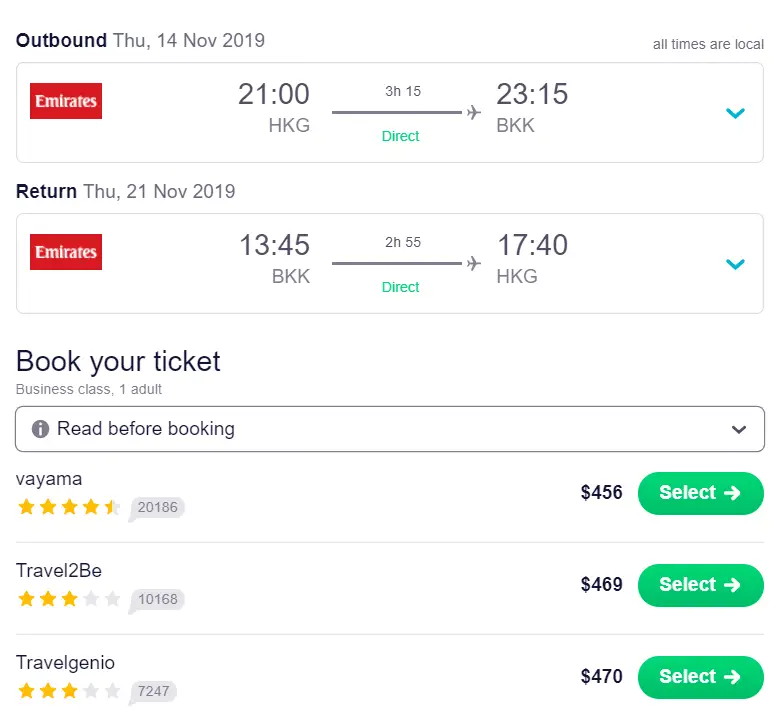This screenshot has width=773, height=711.
Task: Click the outbound flight airplane icon
Action: (x=474, y=112)
